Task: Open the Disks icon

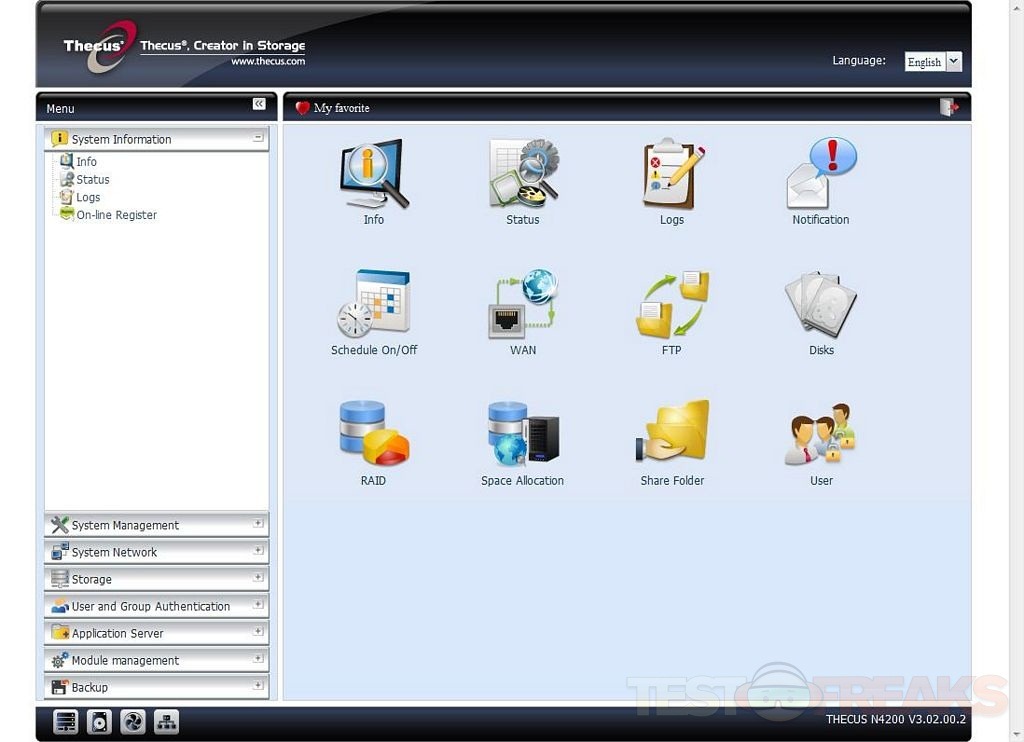Action: click(821, 304)
